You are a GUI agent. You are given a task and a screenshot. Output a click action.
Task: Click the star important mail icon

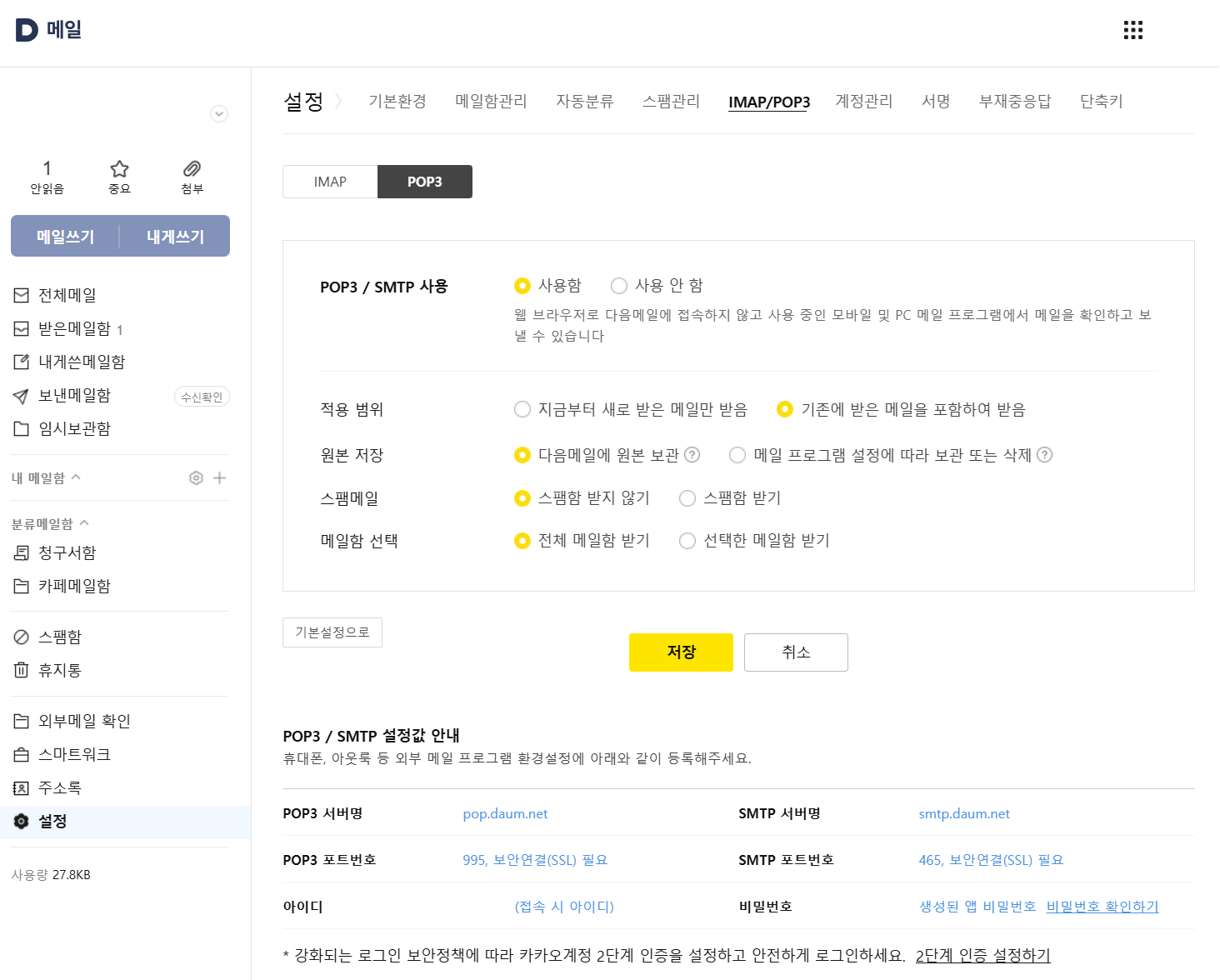tap(120, 169)
